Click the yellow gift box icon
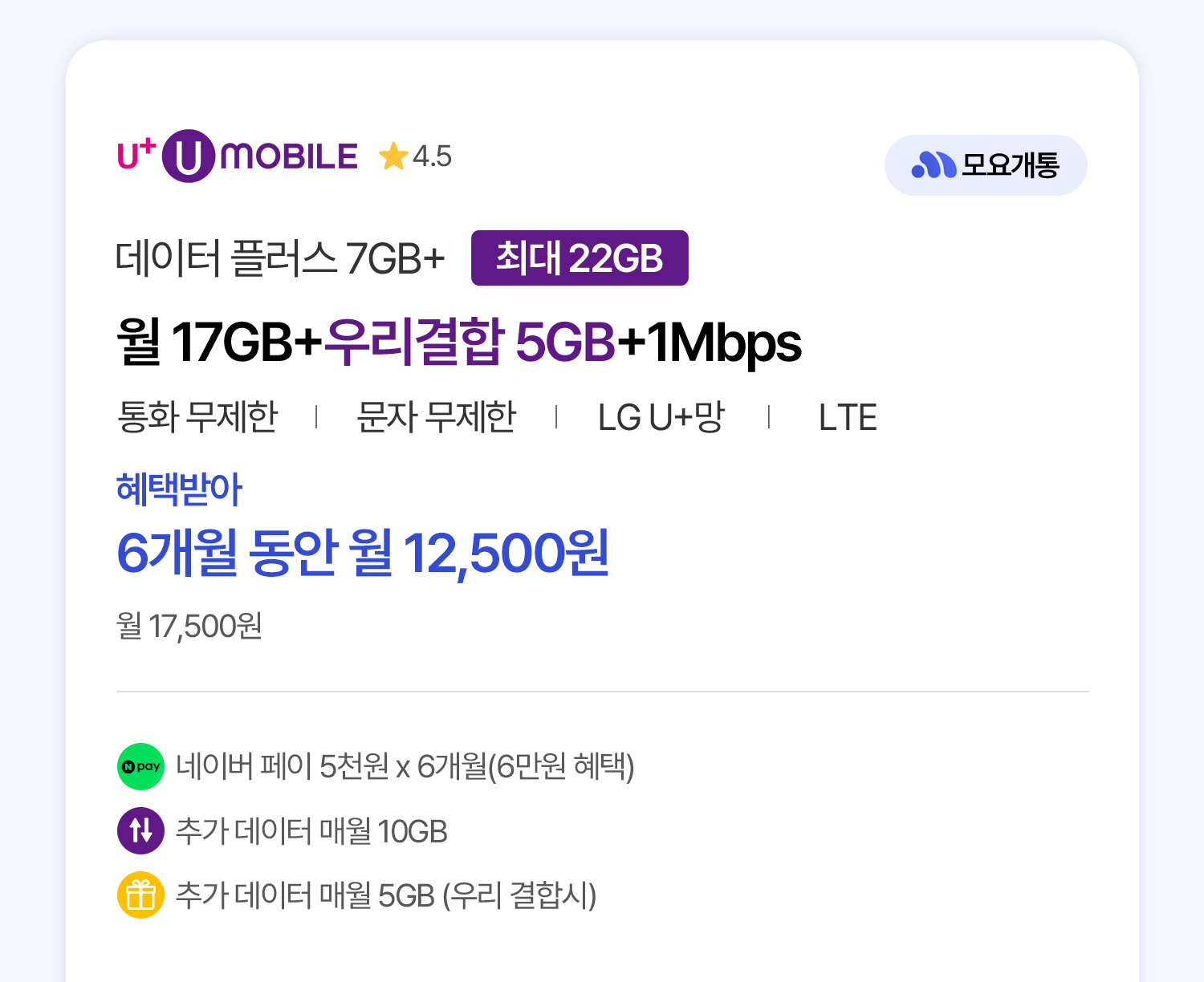Screen dimensions: 1204x982 140,895
